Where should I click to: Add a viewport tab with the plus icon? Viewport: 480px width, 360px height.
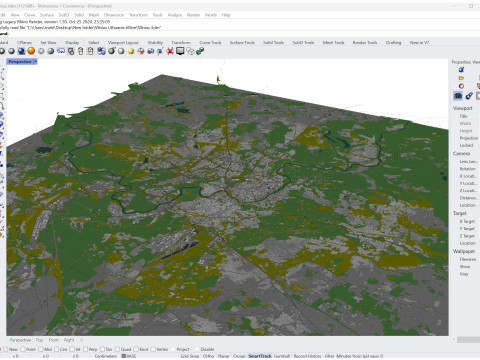pyautogui.click(x=81, y=340)
